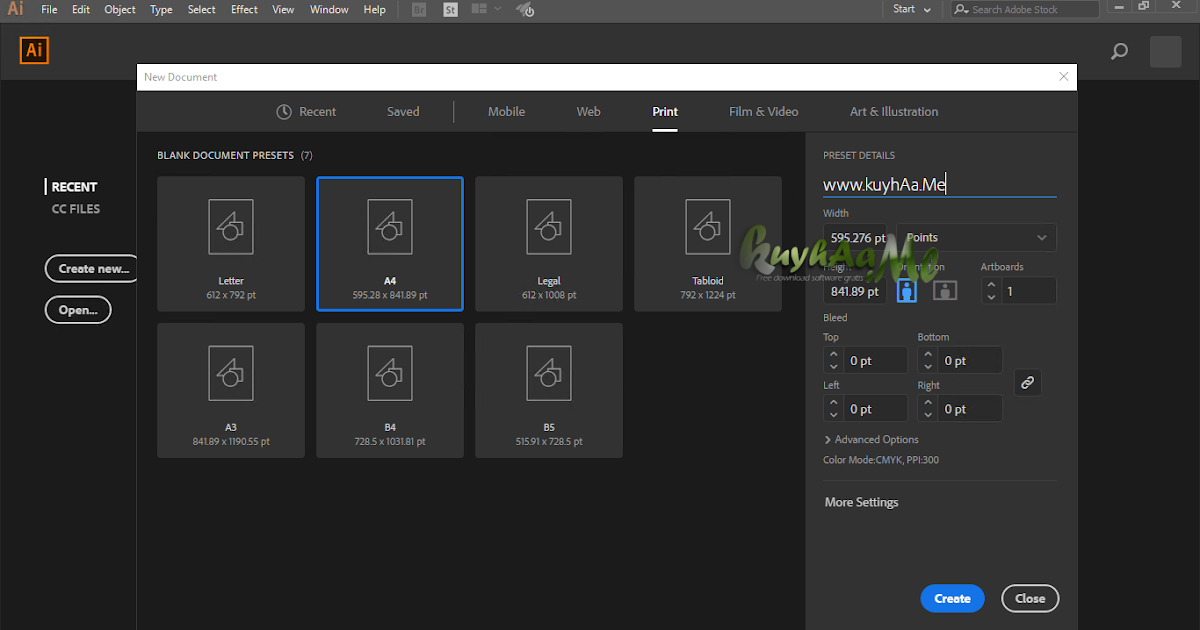Click the orange Ai logo on Start workspace
1200x630 pixels.
(34, 51)
